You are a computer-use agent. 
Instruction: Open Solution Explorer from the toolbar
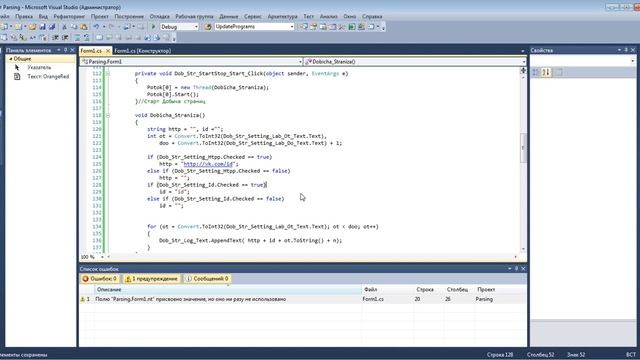(304, 27)
